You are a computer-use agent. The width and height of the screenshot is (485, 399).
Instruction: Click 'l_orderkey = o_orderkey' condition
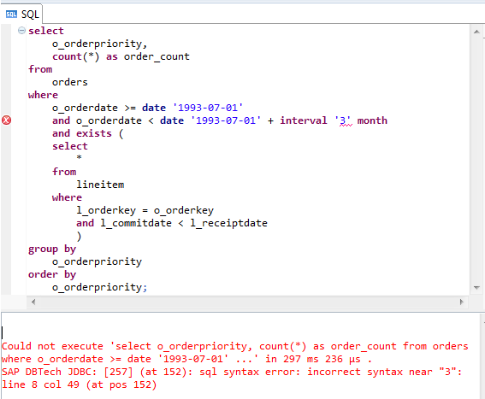[145, 210]
